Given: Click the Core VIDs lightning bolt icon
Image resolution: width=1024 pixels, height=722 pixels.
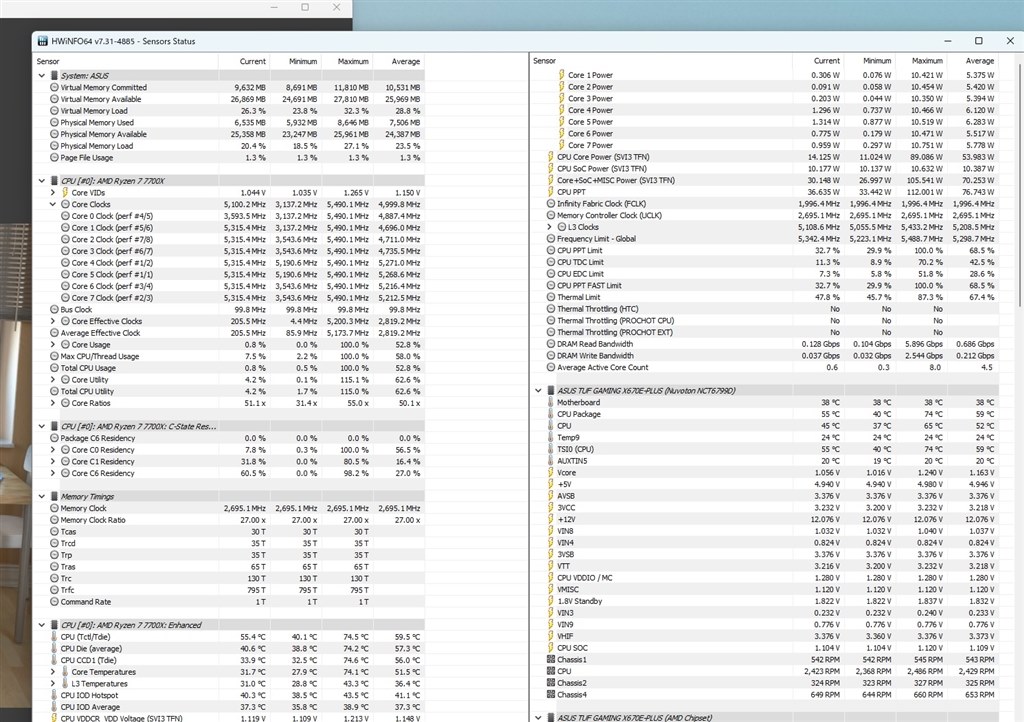Looking at the screenshot, I should [65, 193].
